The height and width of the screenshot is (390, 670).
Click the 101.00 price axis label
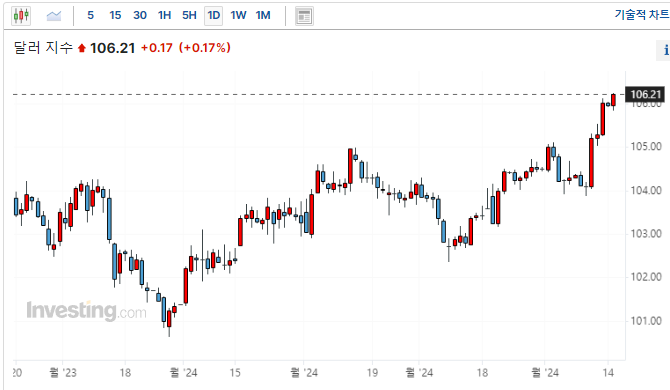click(x=646, y=321)
